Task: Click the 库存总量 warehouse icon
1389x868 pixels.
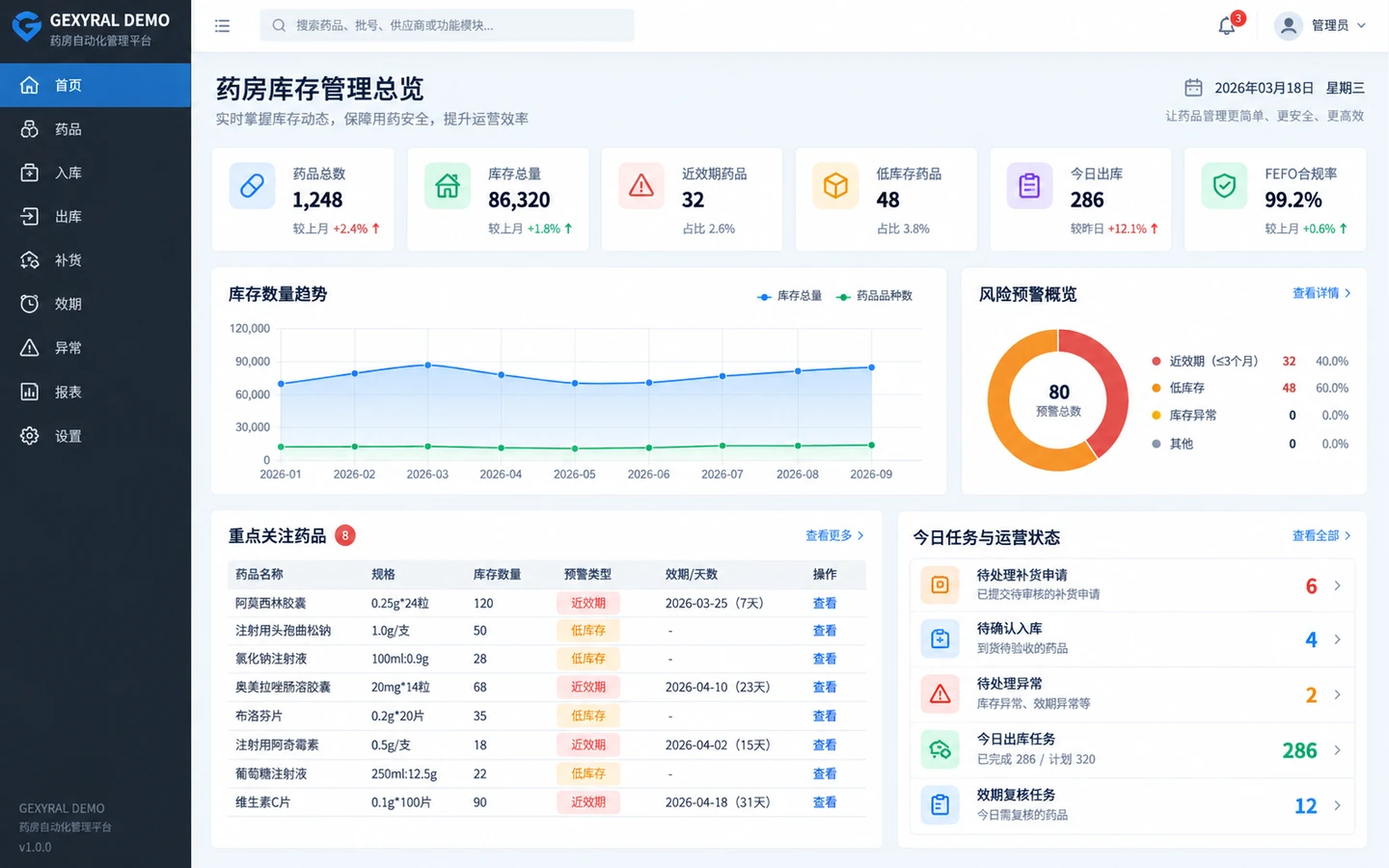Action: (x=448, y=186)
